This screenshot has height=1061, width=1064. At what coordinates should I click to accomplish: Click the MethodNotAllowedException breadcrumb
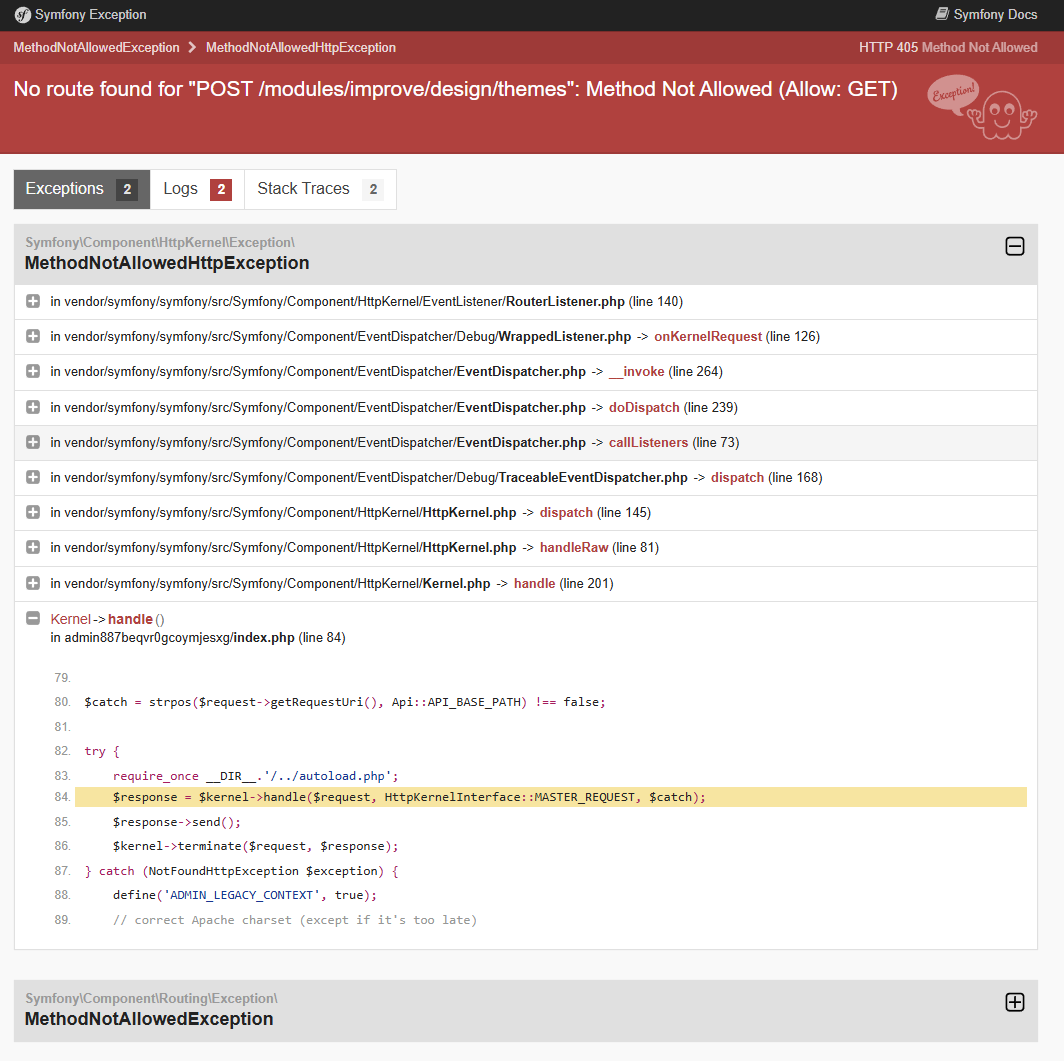tap(96, 47)
